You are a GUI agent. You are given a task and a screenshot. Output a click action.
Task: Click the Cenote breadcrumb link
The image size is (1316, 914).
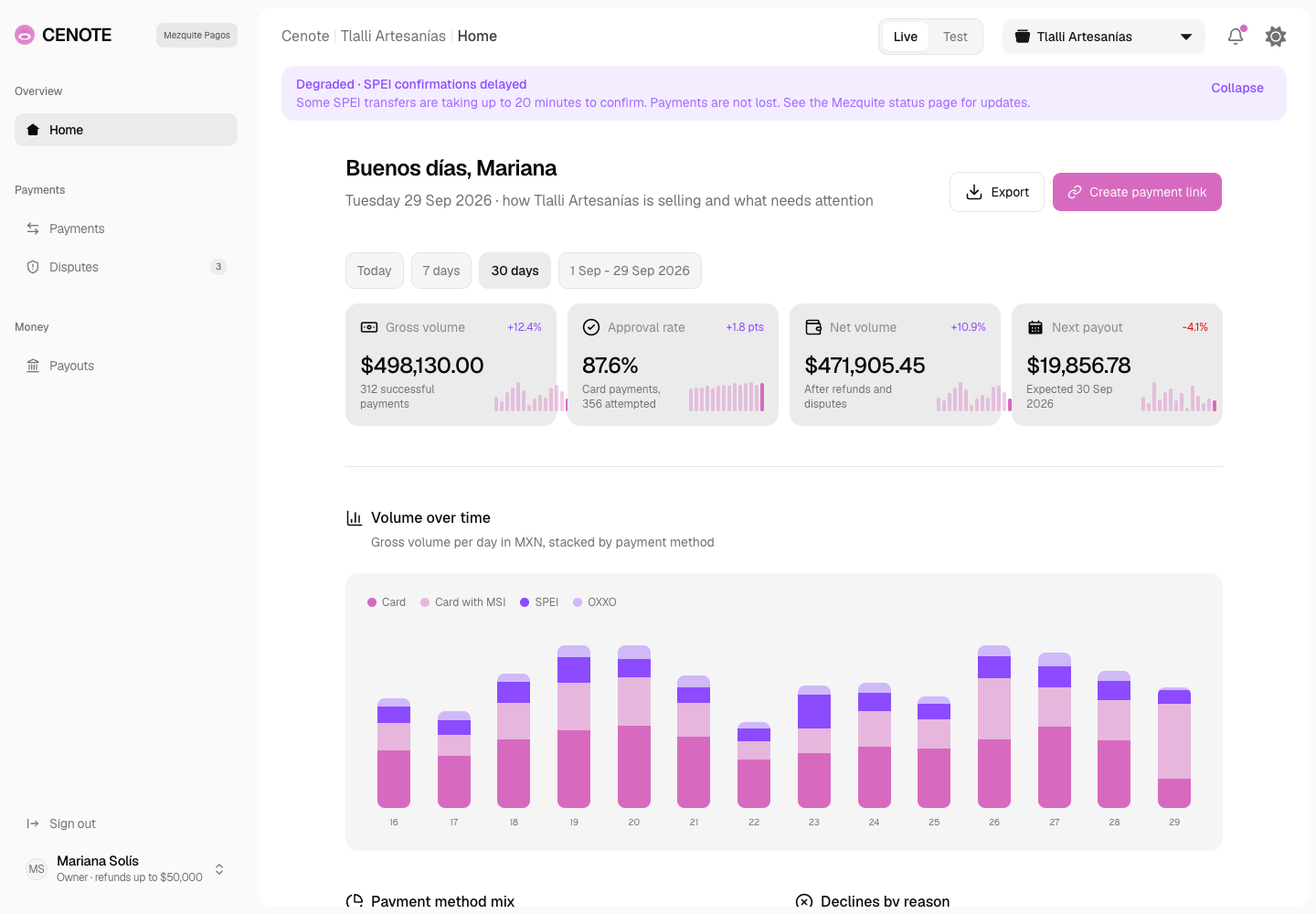305,37
